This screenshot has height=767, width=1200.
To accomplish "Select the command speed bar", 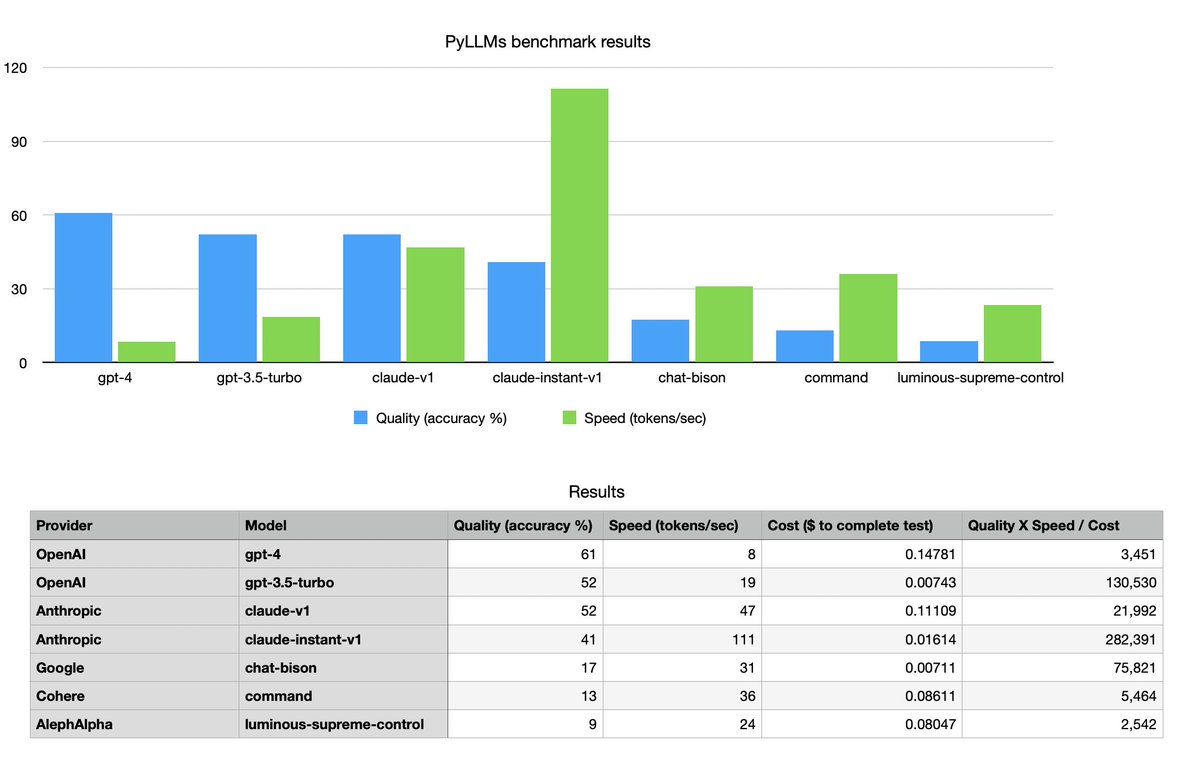I will pyautogui.click(x=867, y=320).
